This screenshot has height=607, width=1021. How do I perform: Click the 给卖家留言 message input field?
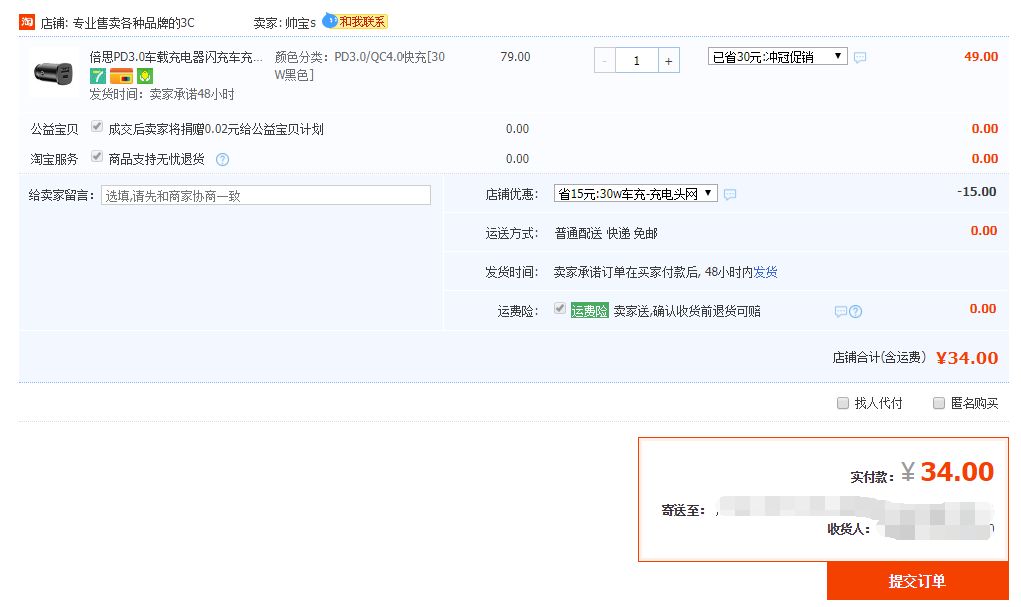pos(266,195)
